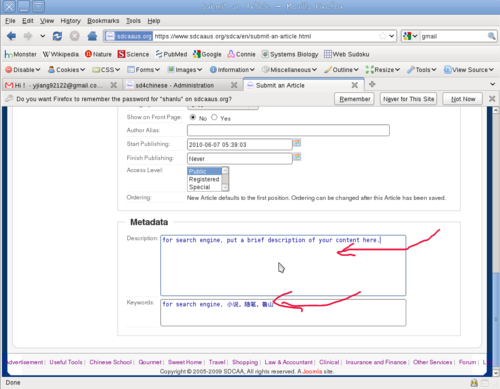Open the Wikipedia bookmark

point(60,54)
